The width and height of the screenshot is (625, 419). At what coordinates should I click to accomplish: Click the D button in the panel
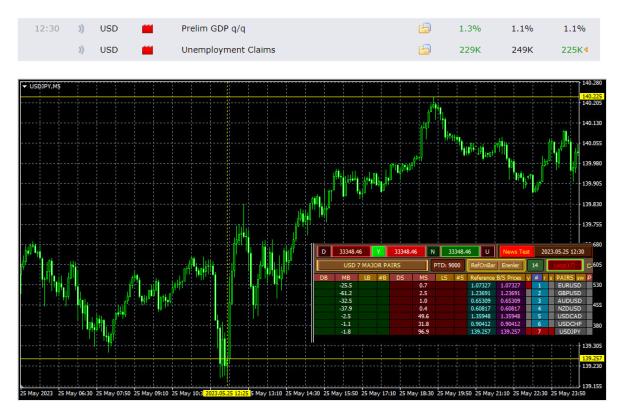pos(324,252)
